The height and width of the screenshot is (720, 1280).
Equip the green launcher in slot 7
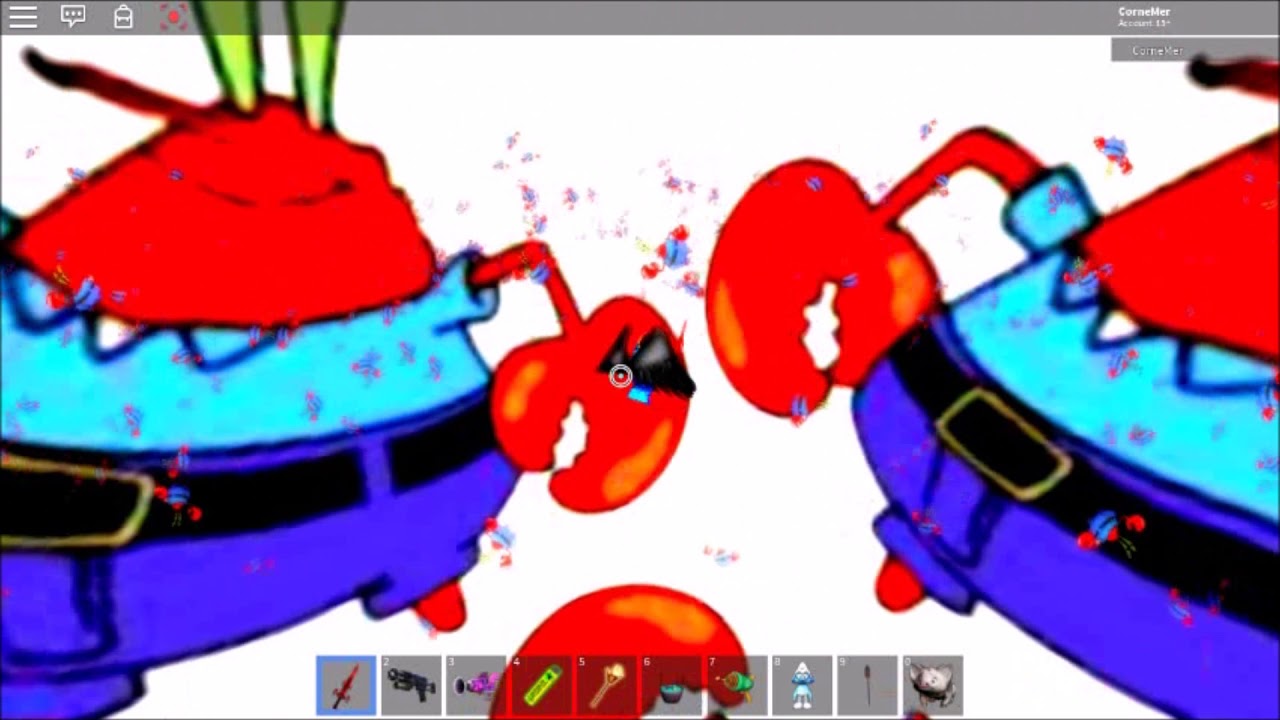(737, 686)
